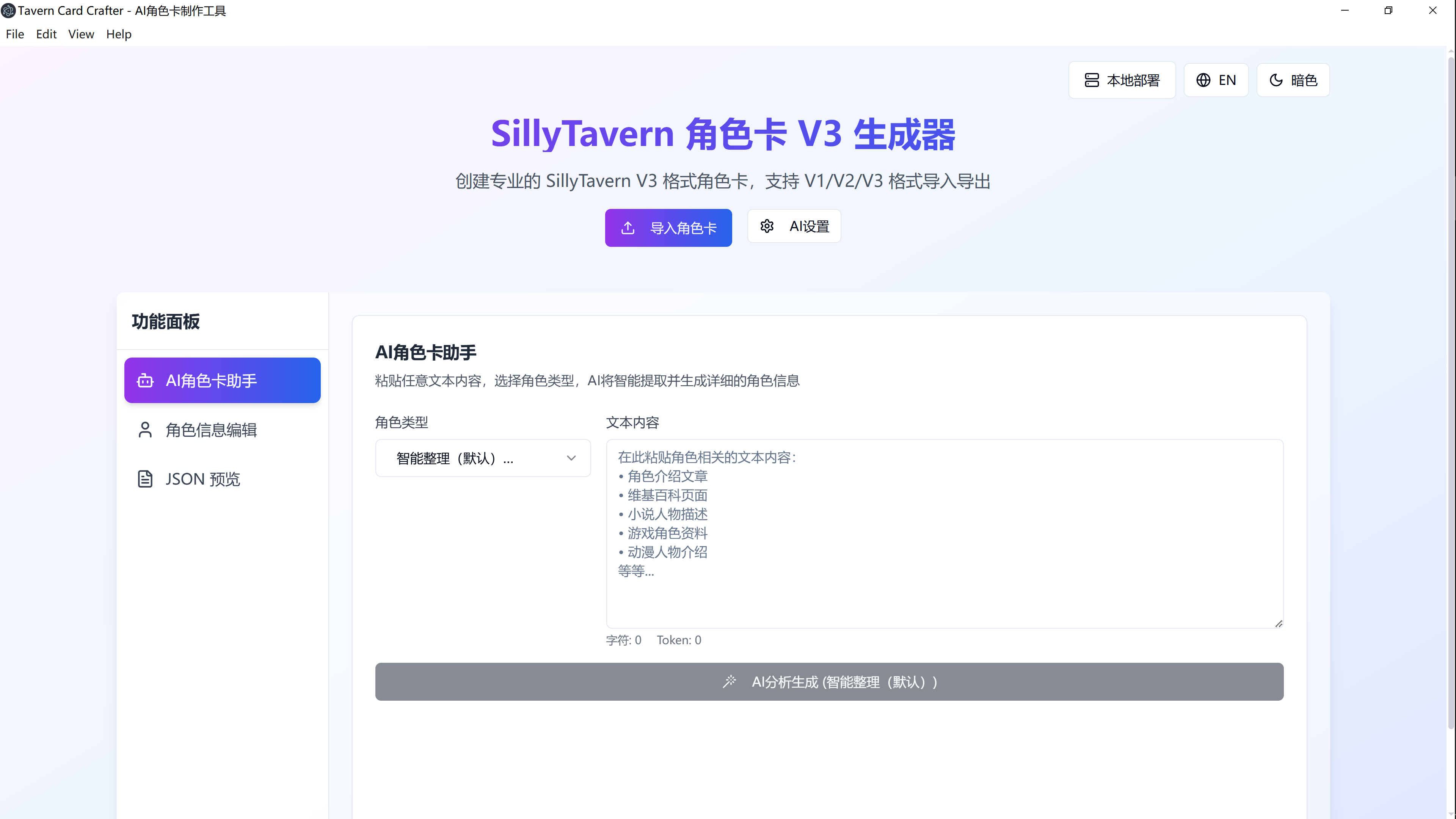Switch language with the EN button
Viewport: 1456px width, 819px height.
click(1216, 80)
